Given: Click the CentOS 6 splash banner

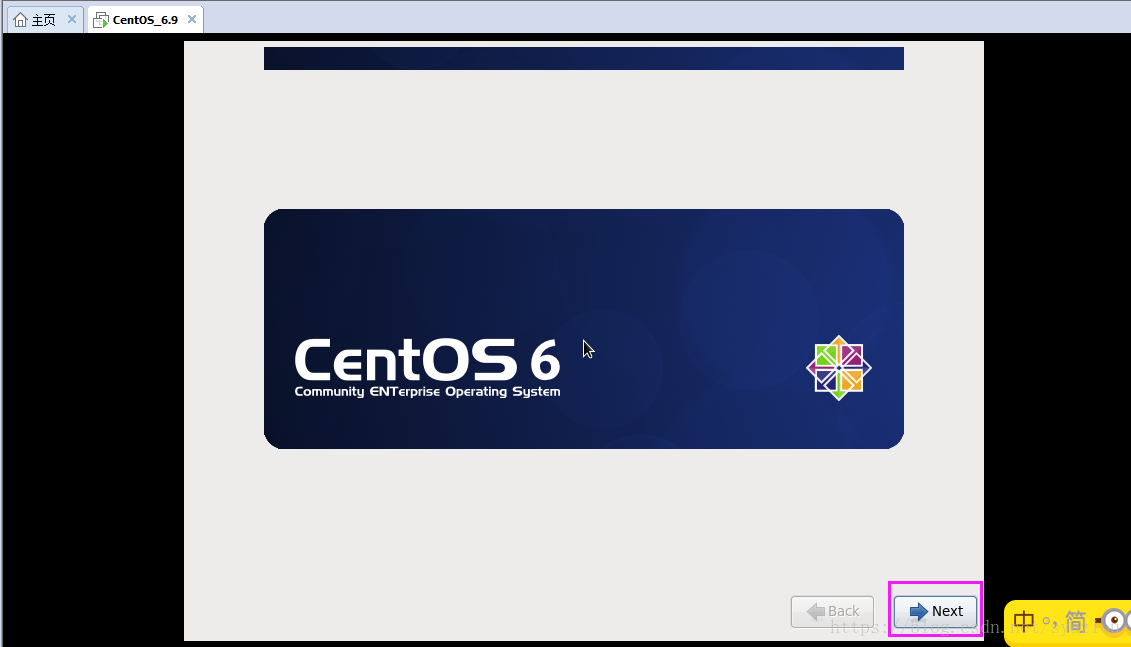Looking at the screenshot, I should click(x=584, y=329).
